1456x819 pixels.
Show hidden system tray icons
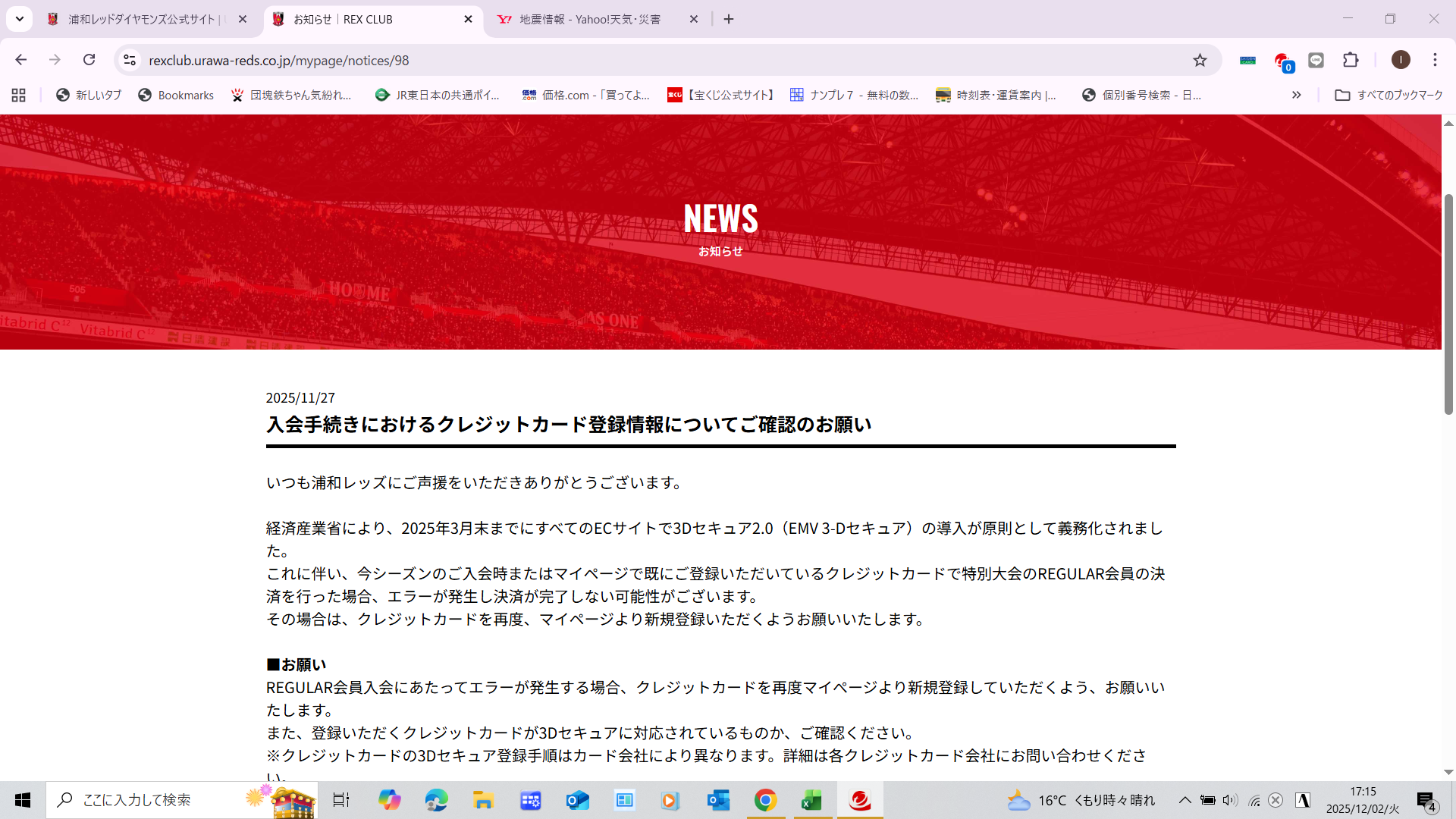tap(1185, 800)
